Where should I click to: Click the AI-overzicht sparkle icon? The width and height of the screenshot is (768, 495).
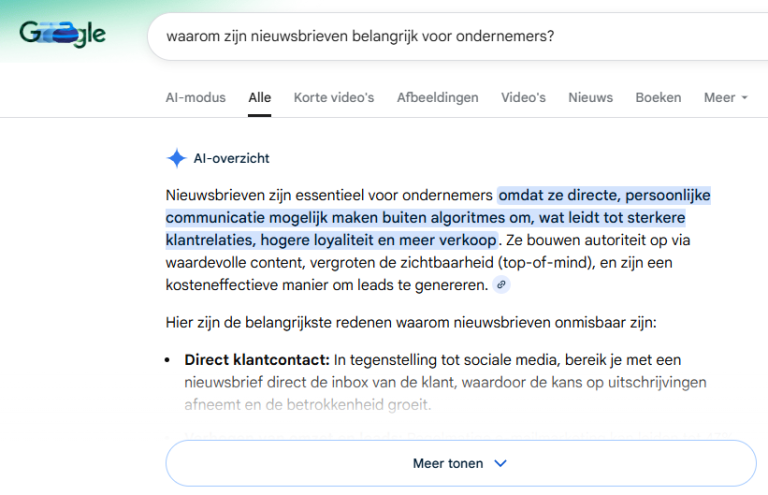point(176,158)
